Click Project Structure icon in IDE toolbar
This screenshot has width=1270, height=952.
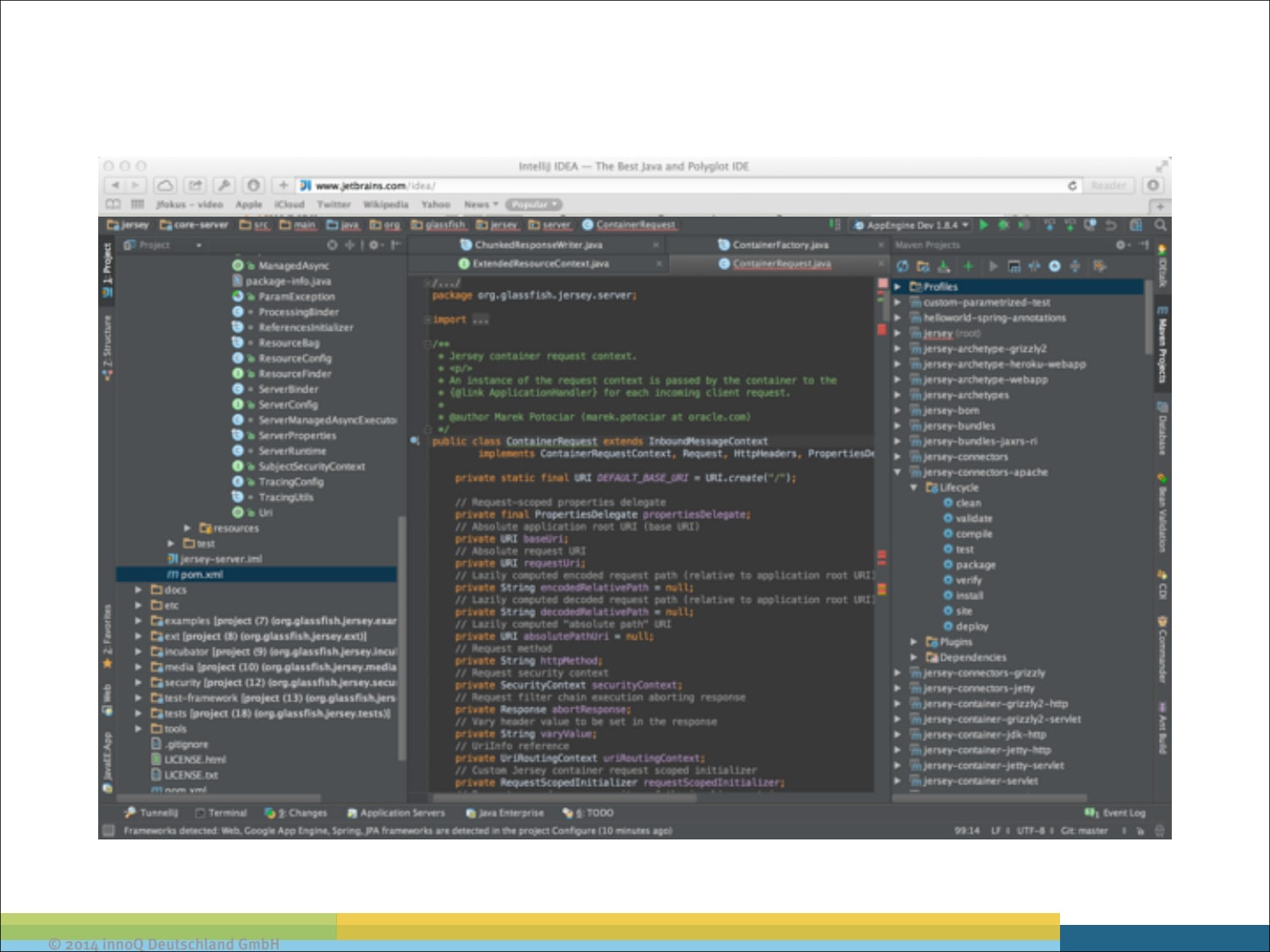(1136, 225)
